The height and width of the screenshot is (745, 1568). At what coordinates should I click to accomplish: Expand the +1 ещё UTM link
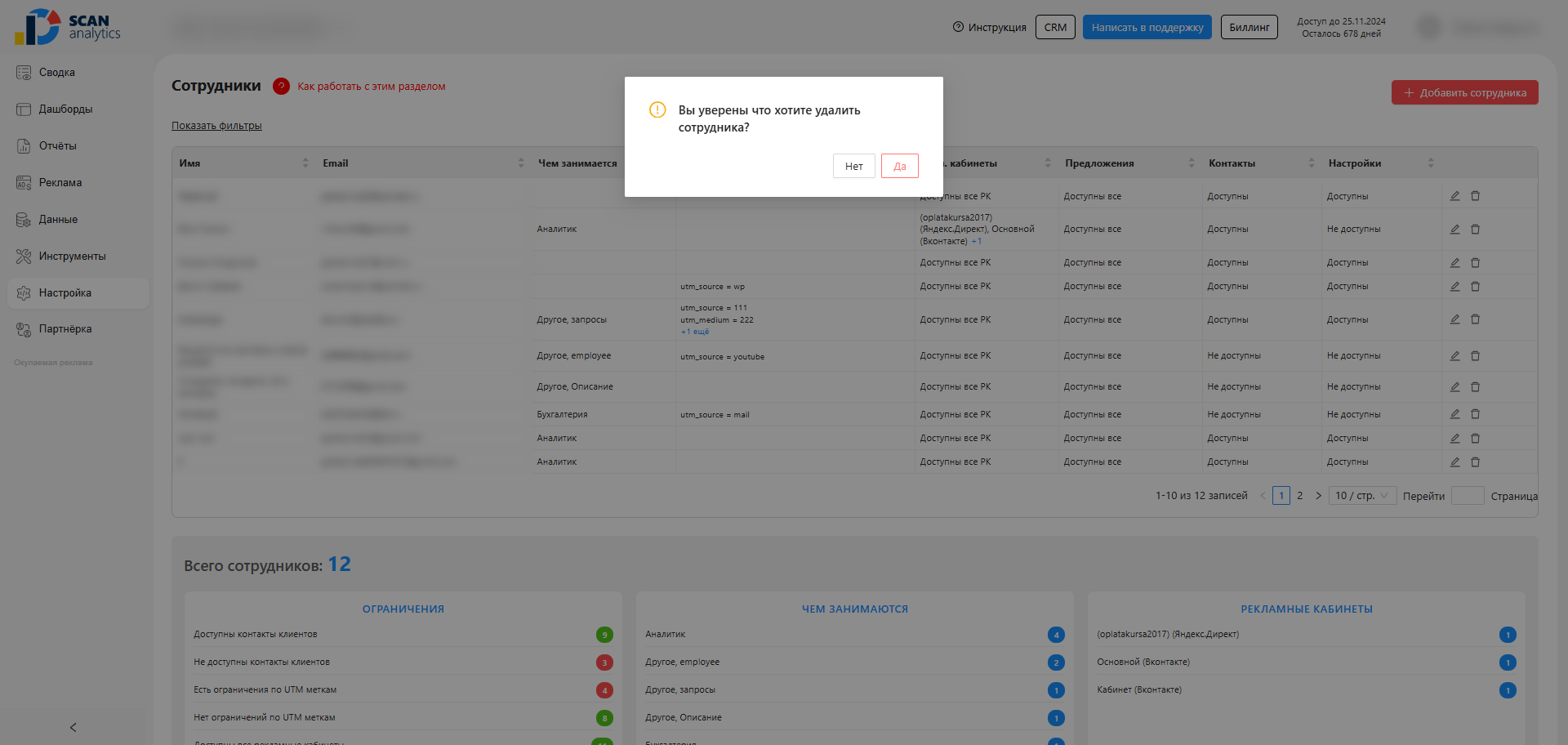point(695,332)
